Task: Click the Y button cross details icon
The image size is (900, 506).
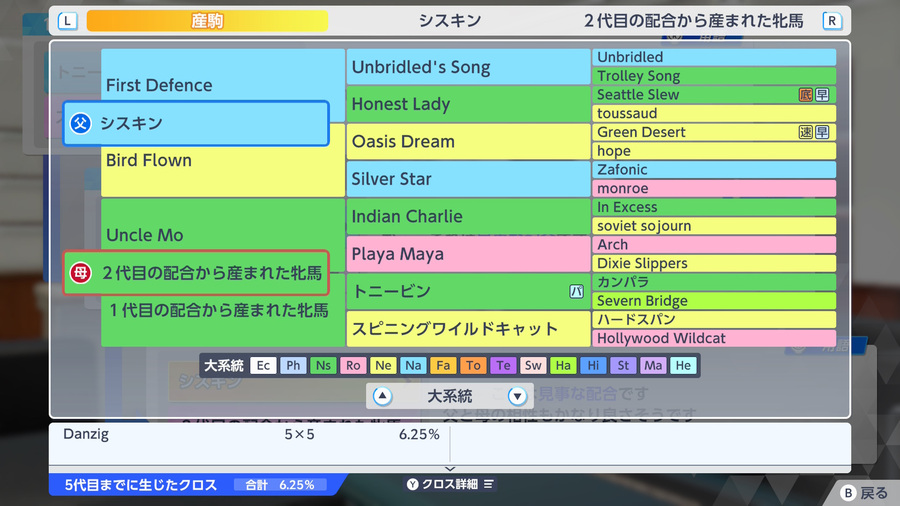Action: pos(412,484)
